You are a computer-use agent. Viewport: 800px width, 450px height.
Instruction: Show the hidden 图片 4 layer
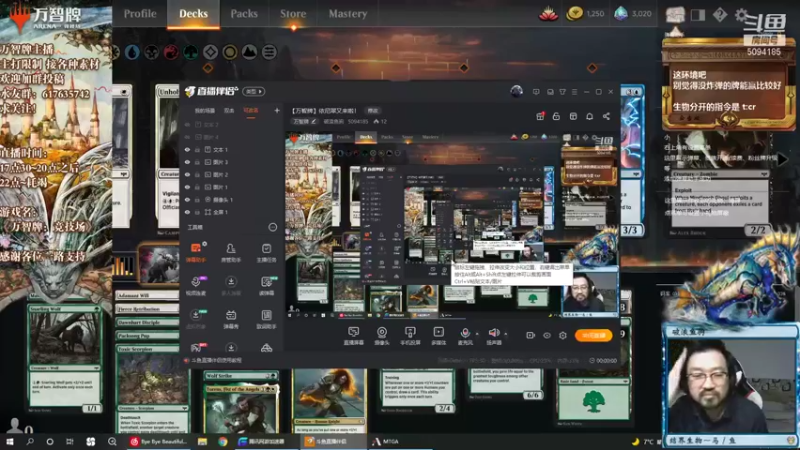pos(187,137)
